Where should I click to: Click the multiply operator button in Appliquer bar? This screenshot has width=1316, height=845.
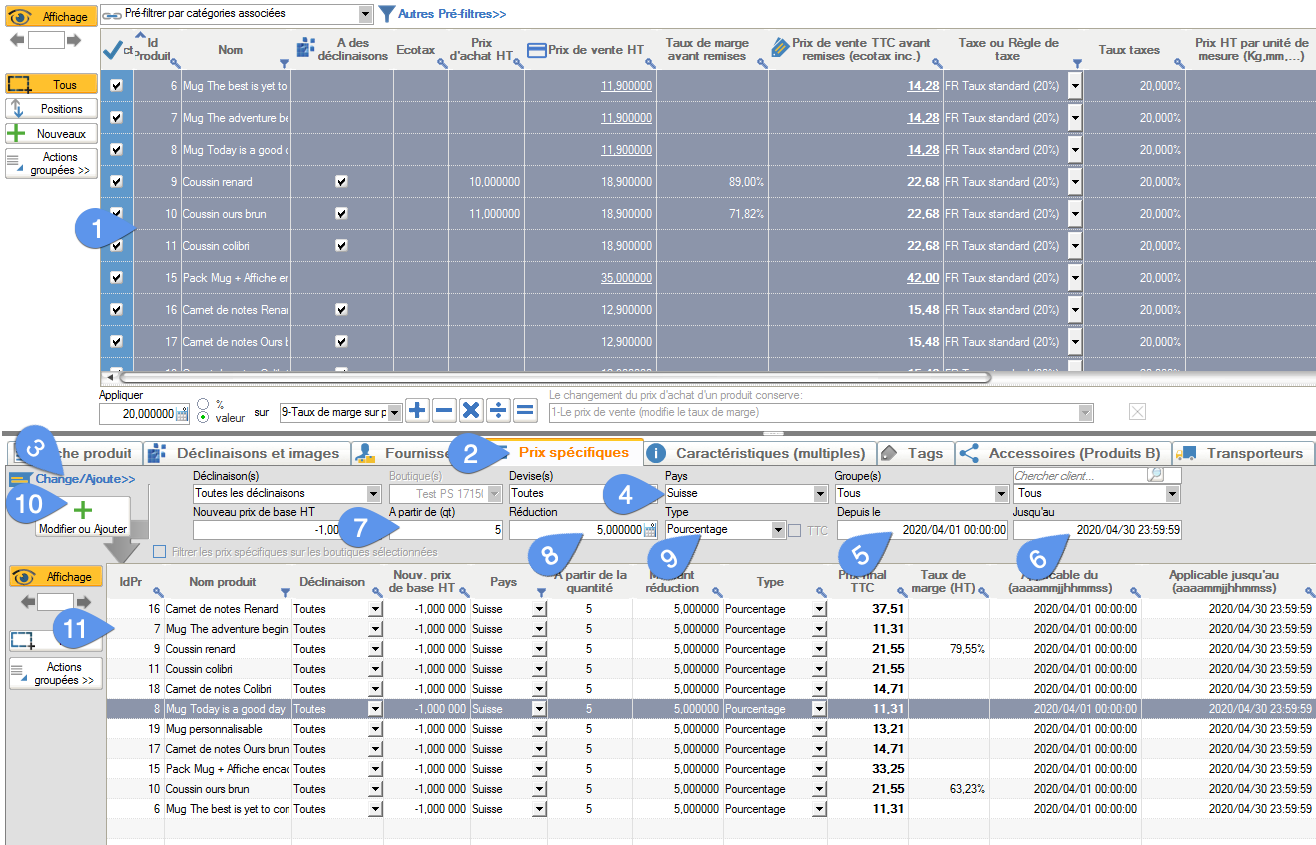tap(471, 411)
